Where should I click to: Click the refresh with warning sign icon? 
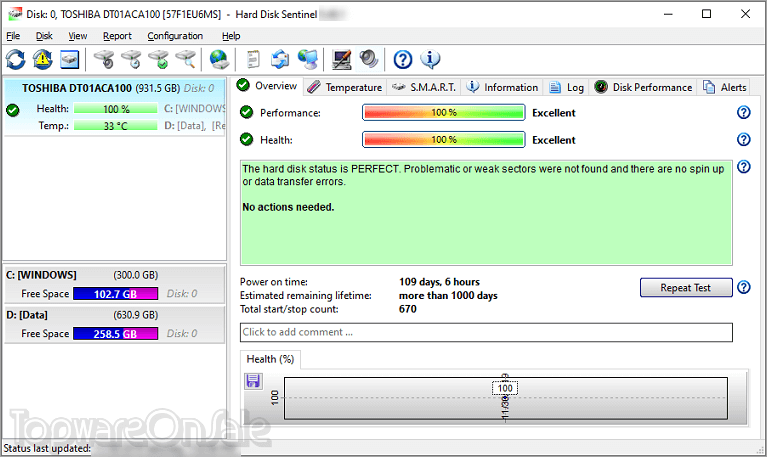[43, 60]
